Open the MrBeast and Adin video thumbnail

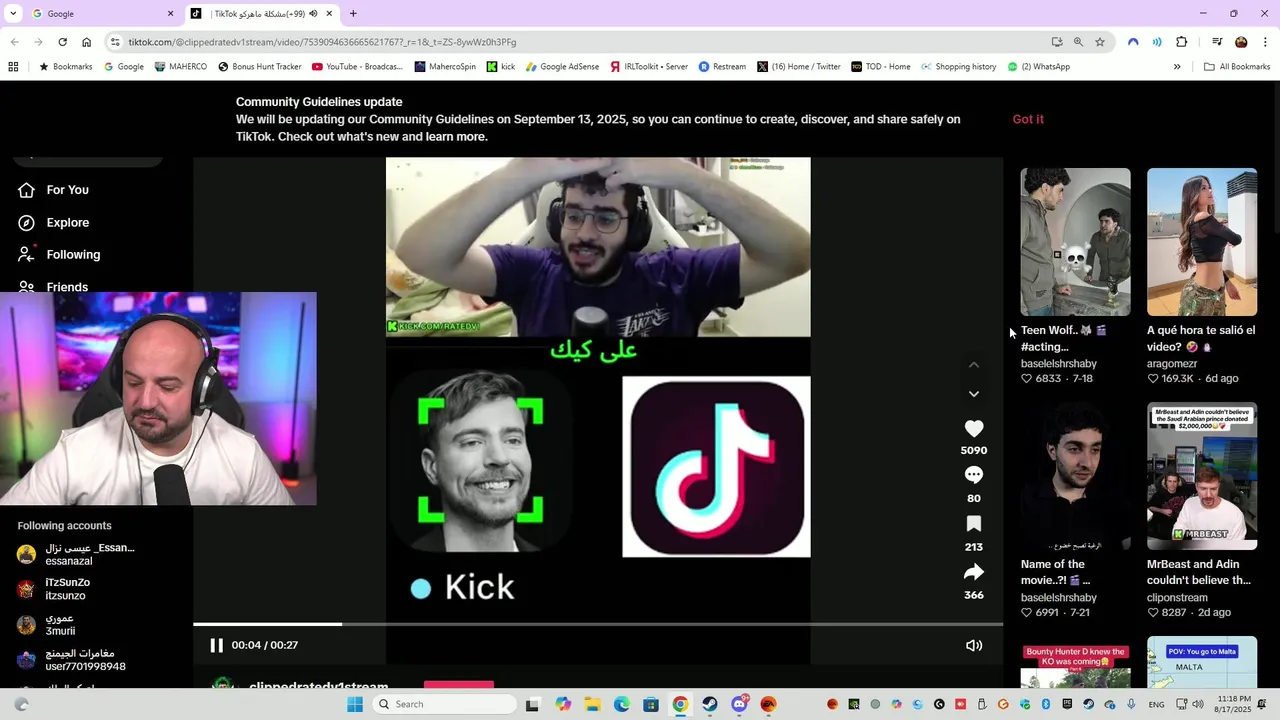click(1202, 476)
